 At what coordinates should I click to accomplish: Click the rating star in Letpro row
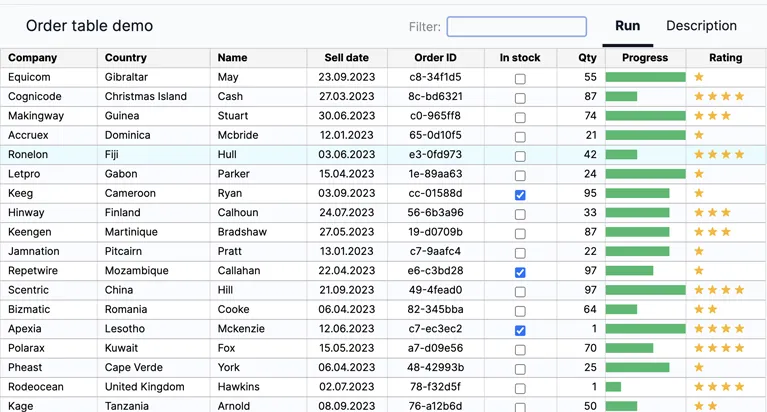(699, 173)
